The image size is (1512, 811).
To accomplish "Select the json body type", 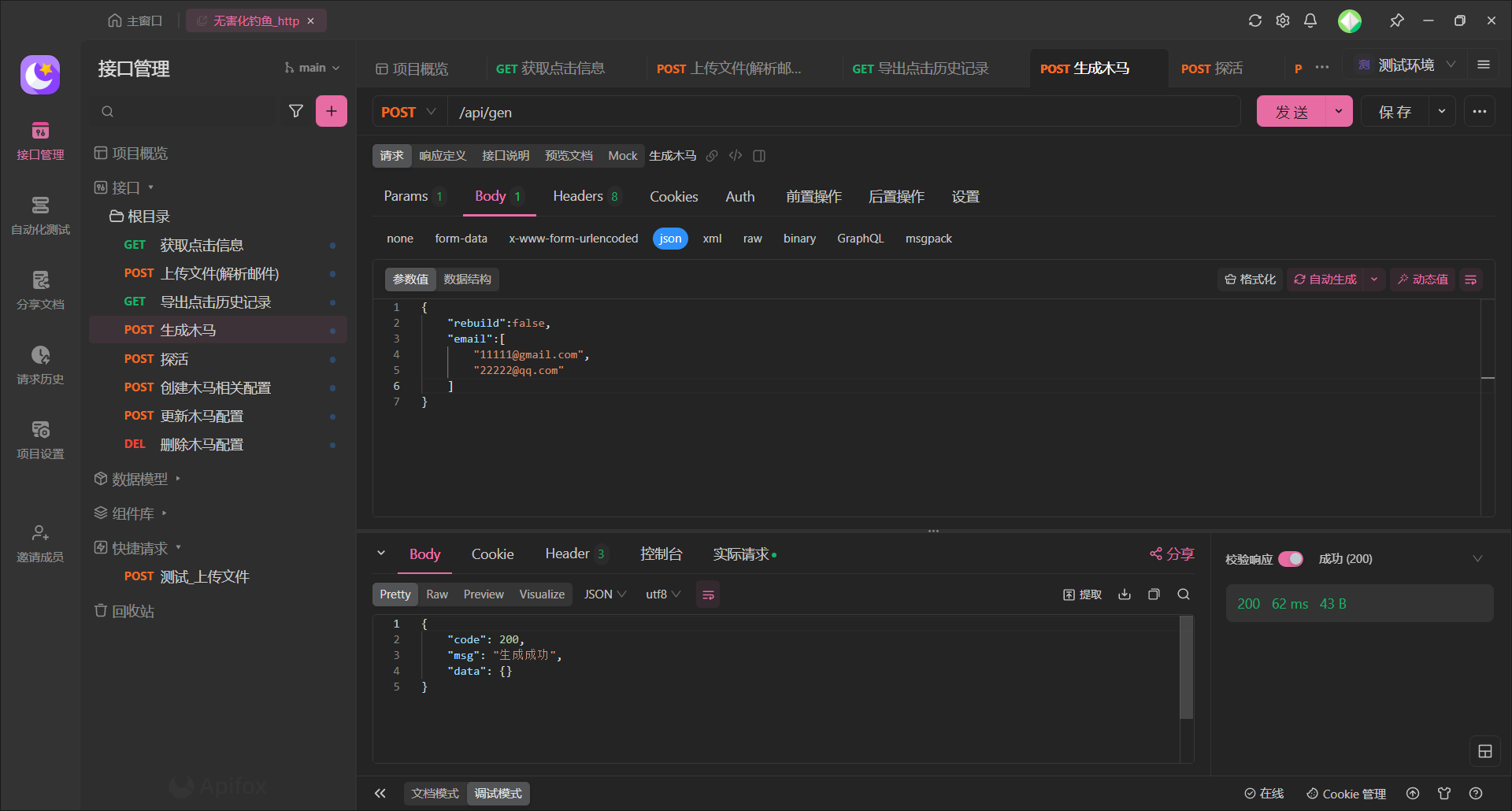I will pyautogui.click(x=670, y=239).
